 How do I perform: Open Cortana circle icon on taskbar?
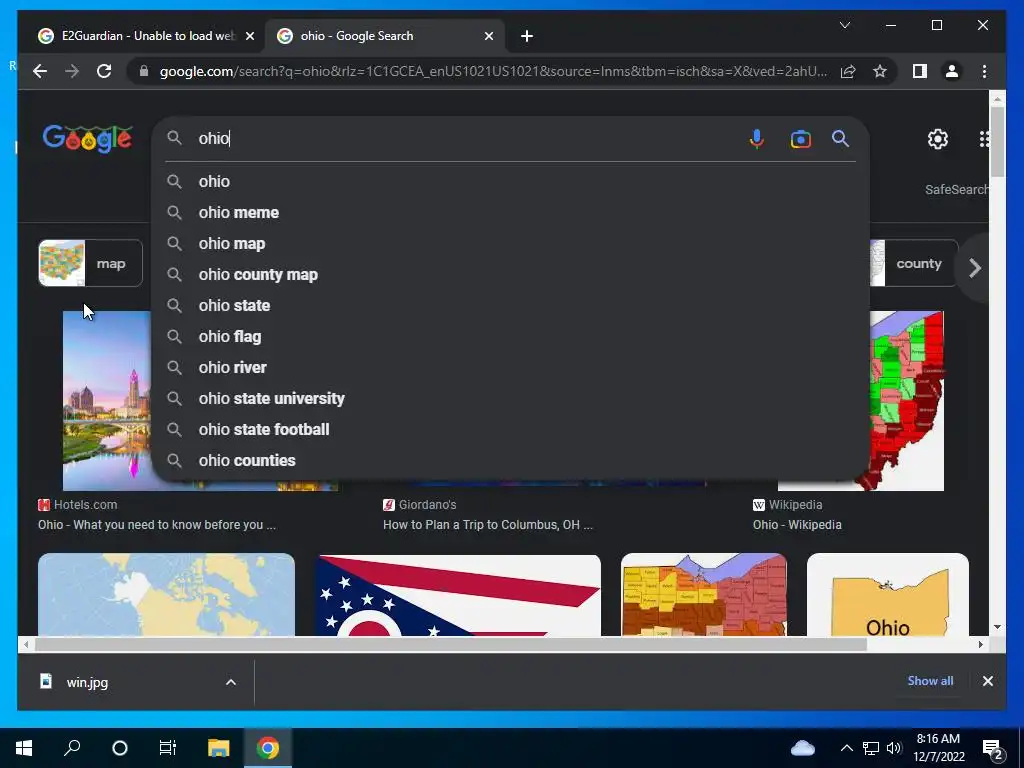click(120, 748)
